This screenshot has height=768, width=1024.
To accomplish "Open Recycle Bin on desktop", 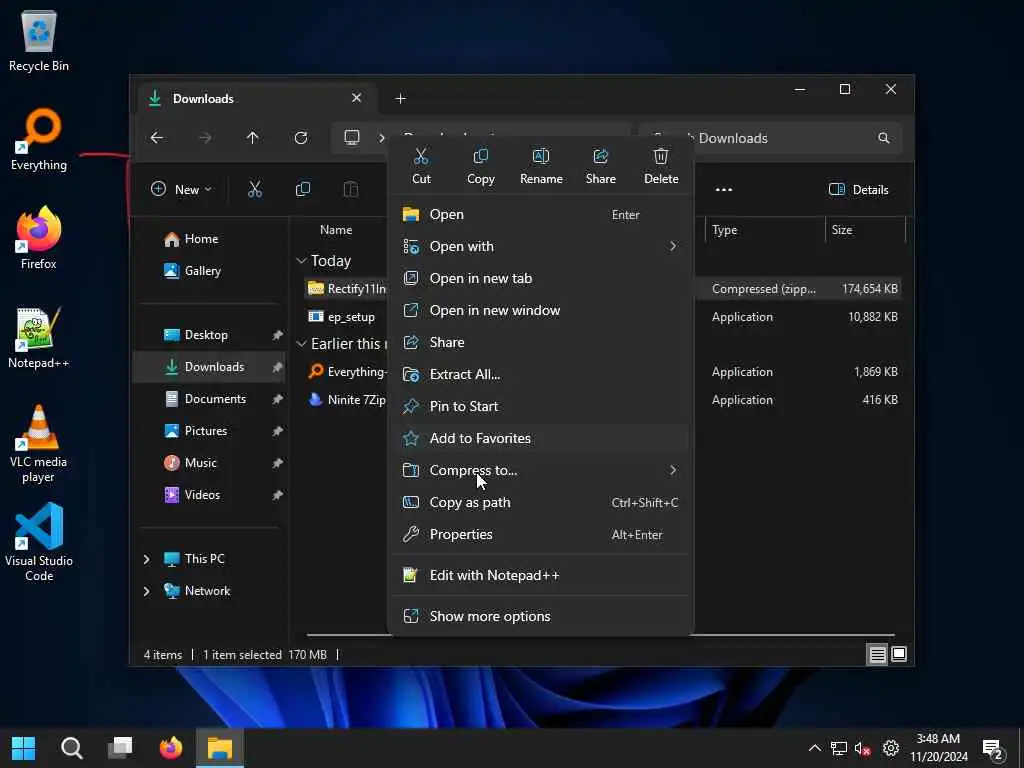I will click(39, 41).
